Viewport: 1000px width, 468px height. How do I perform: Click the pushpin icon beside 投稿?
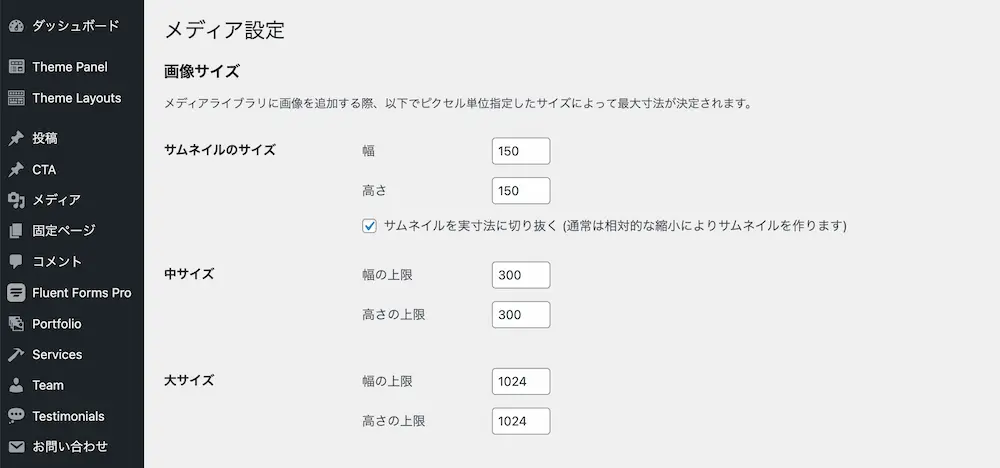15,139
